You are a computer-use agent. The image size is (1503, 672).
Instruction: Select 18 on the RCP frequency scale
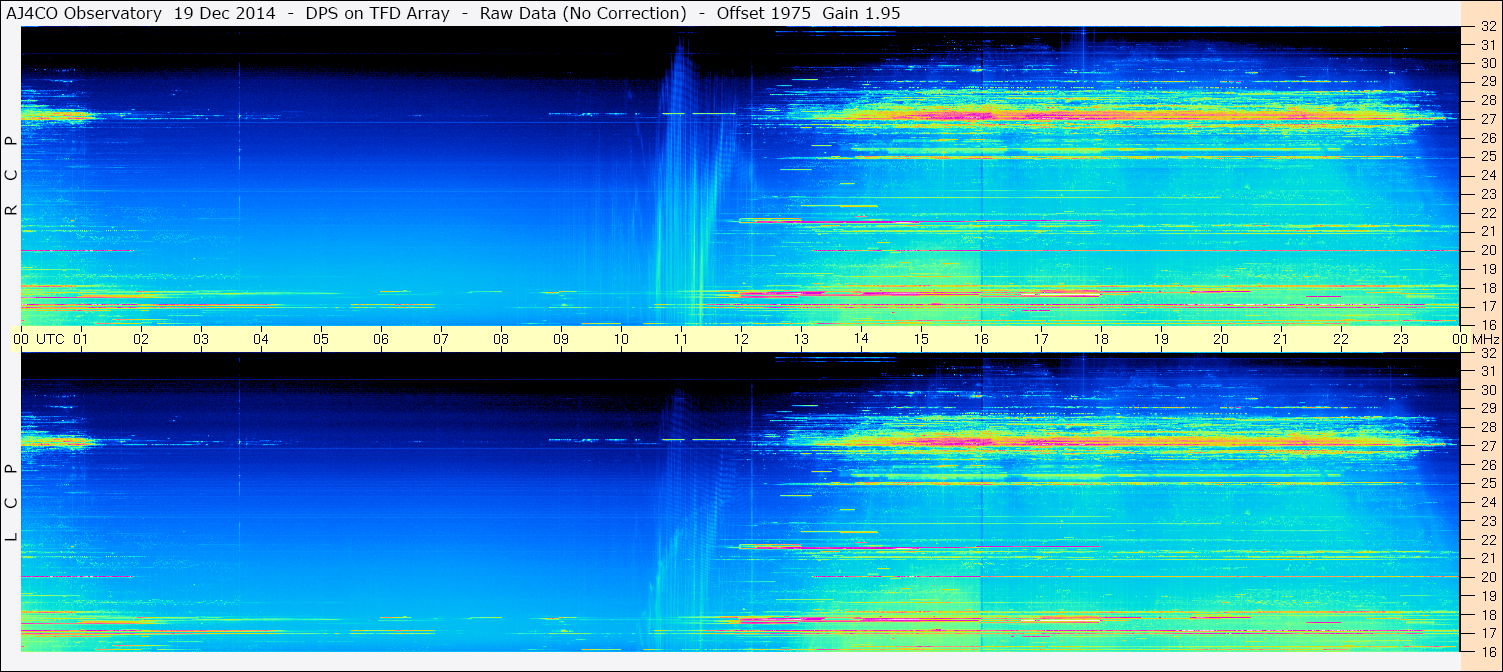click(x=1487, y=287)
